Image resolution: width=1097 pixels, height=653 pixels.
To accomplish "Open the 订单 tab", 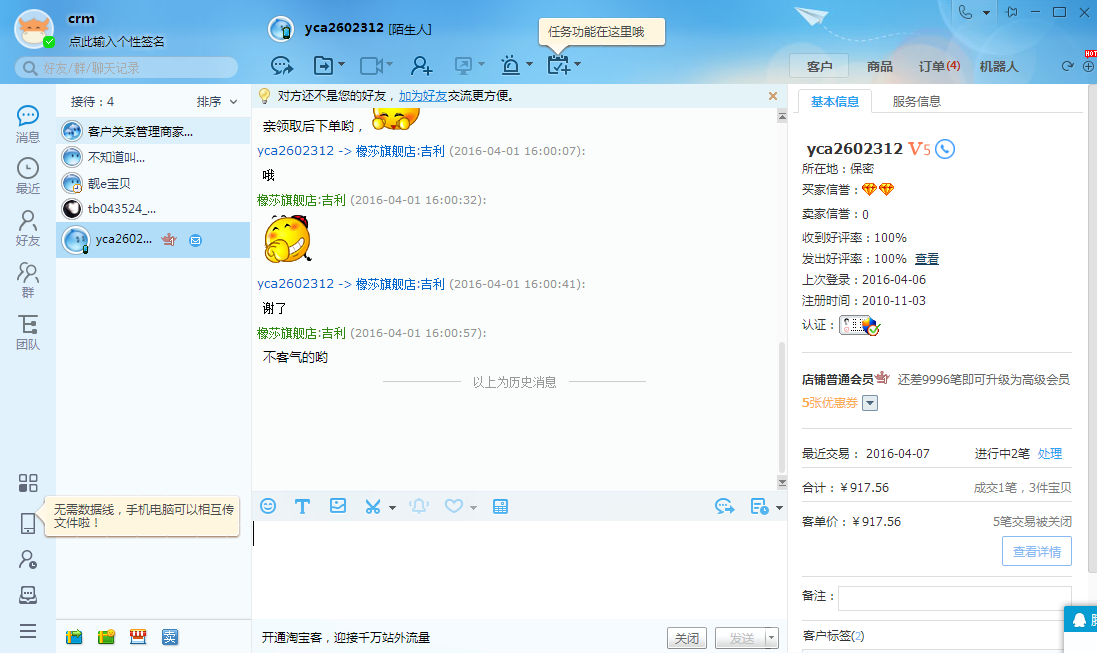I will coord(938,66).
